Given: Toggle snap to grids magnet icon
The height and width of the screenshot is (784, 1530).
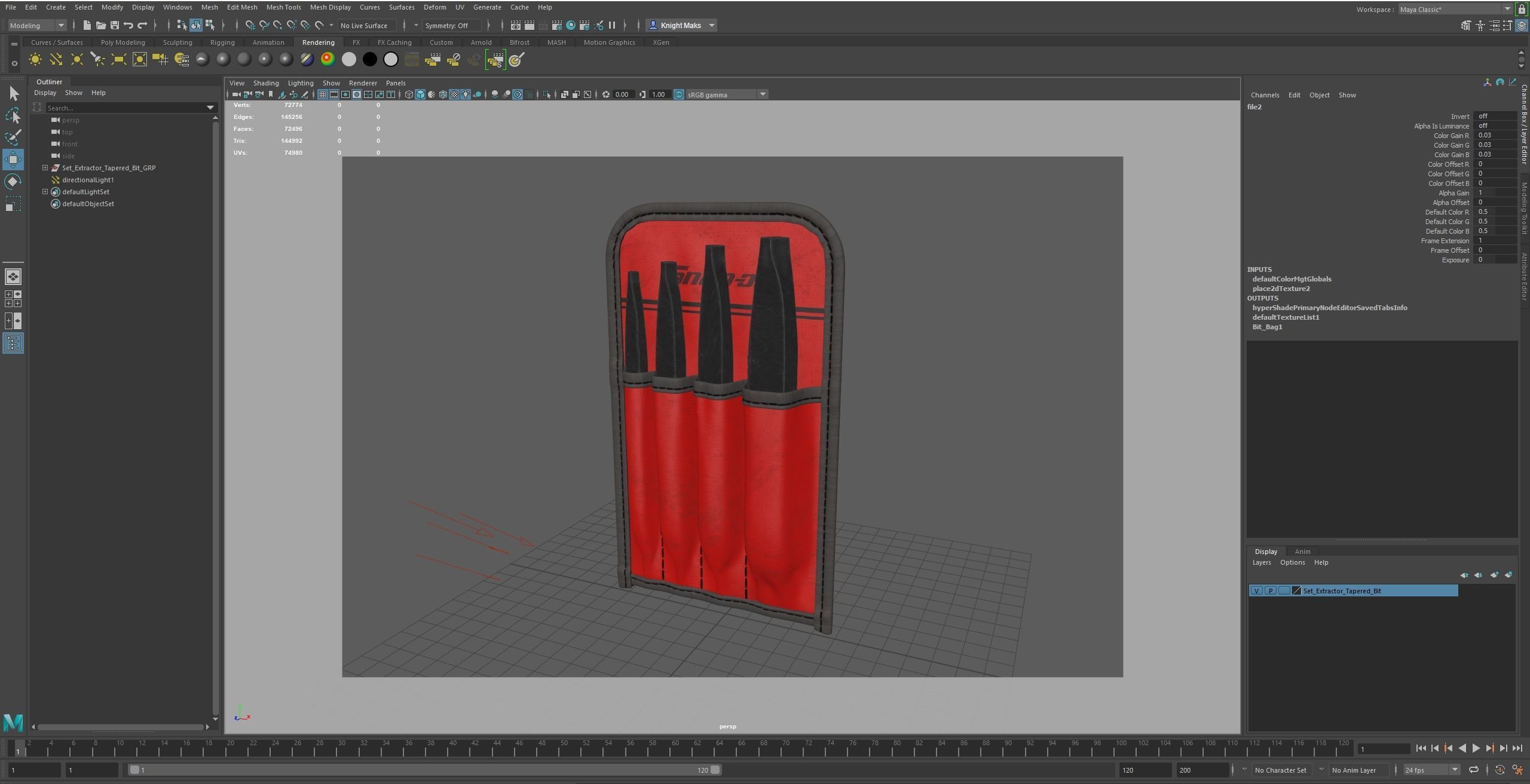Looking at the screenshot, I should (250, 25).
